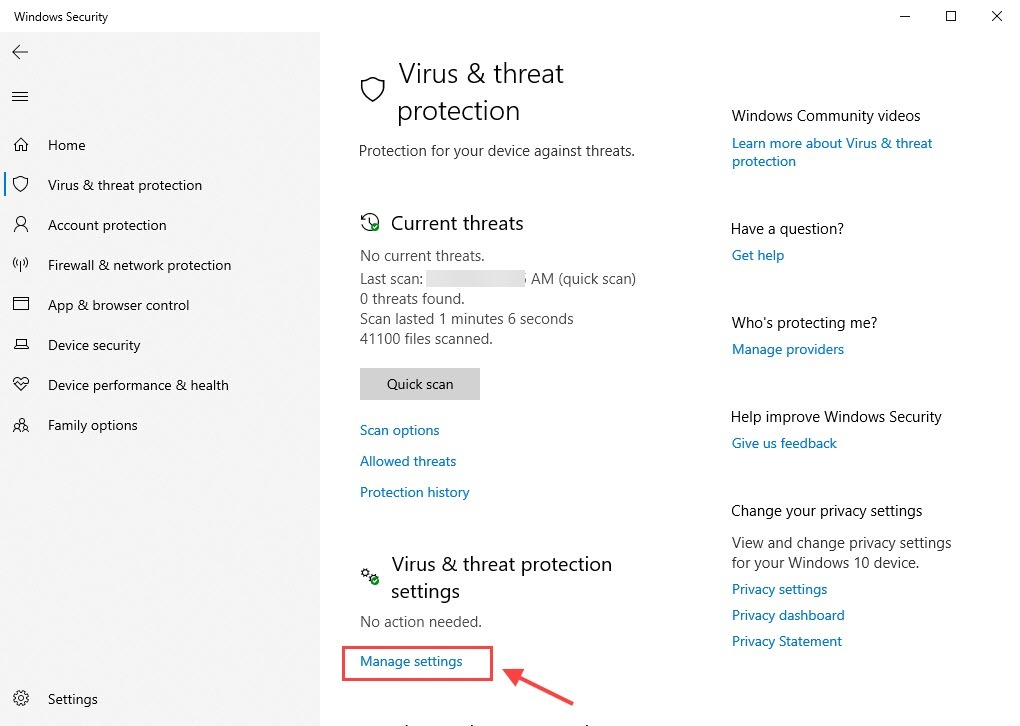
Task: Select Virus & threat protection in sidebar
Action: tap(124, 185)
